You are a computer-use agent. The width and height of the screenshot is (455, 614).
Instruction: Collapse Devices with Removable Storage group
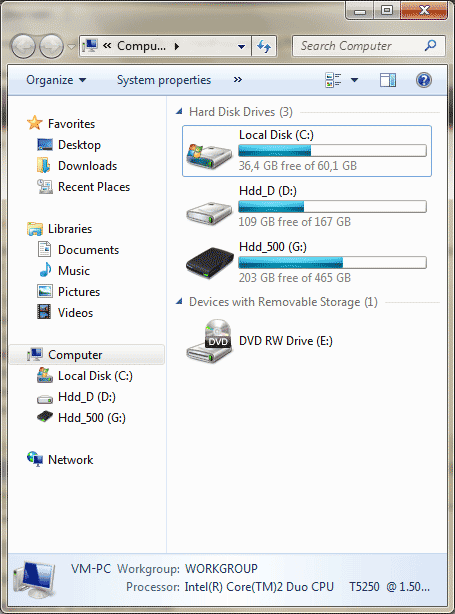point(179,302)
